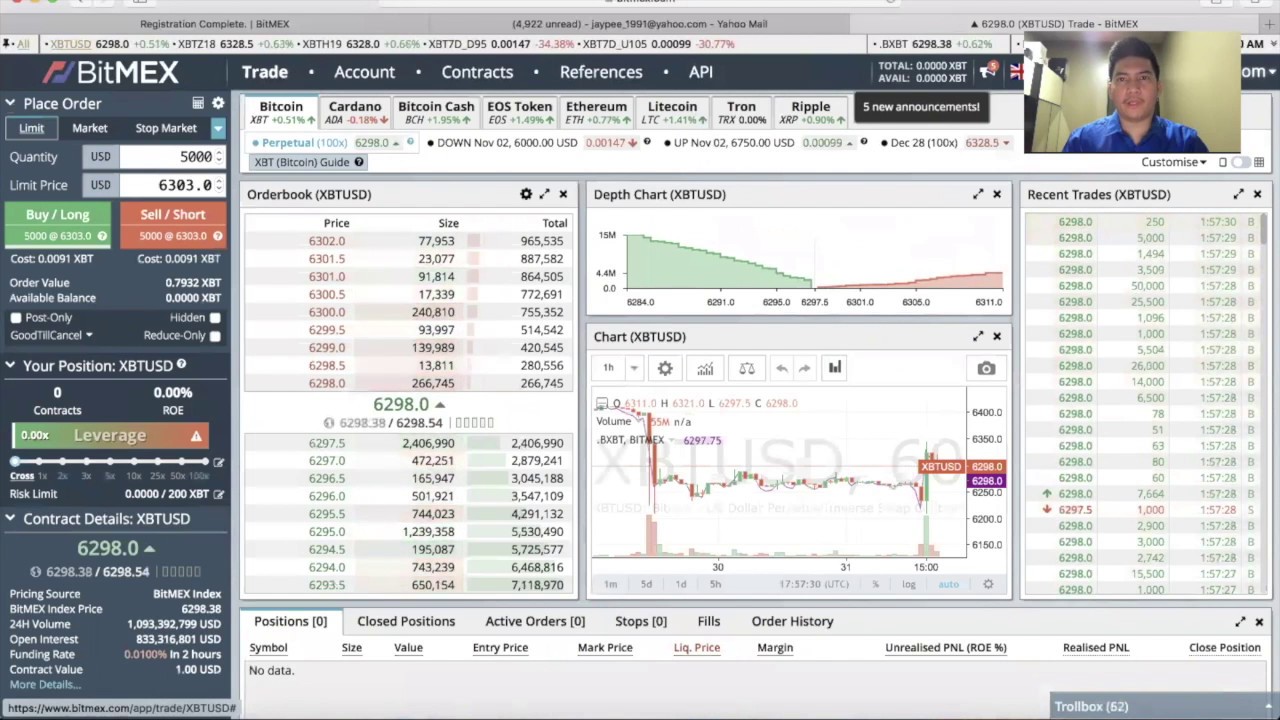Screen dimensions: 1280x720
Task: Collapse Your Position: XBTUSD section
Action: (x=10, y=365)
